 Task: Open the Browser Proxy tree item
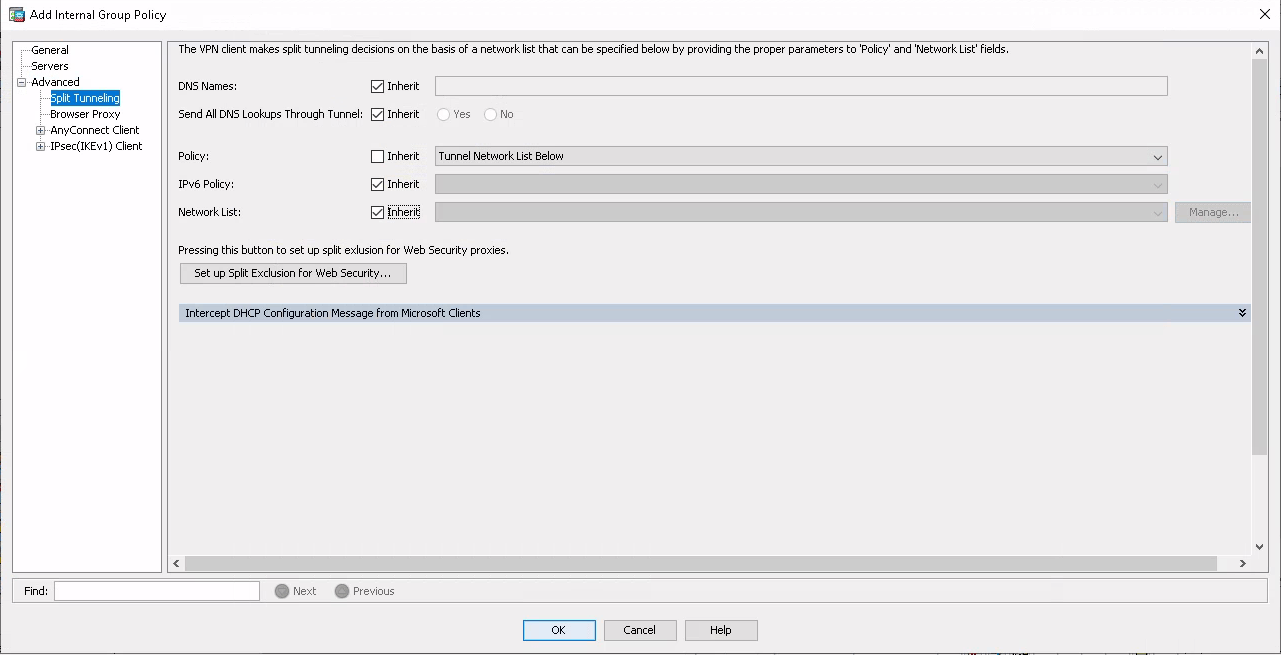click(x=85, y=114)
